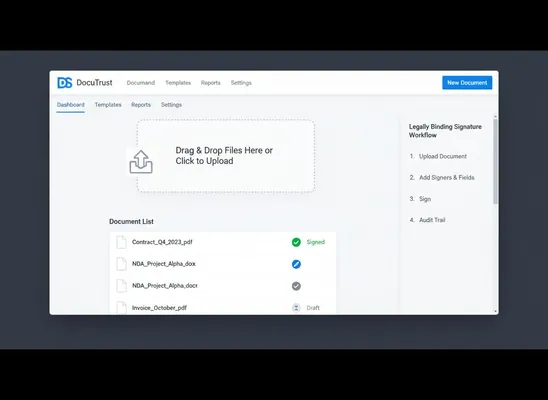Click file icon beside NDA_Project_Alpha_dox
This screenshot has width=548, height=400.
(121, 264)
